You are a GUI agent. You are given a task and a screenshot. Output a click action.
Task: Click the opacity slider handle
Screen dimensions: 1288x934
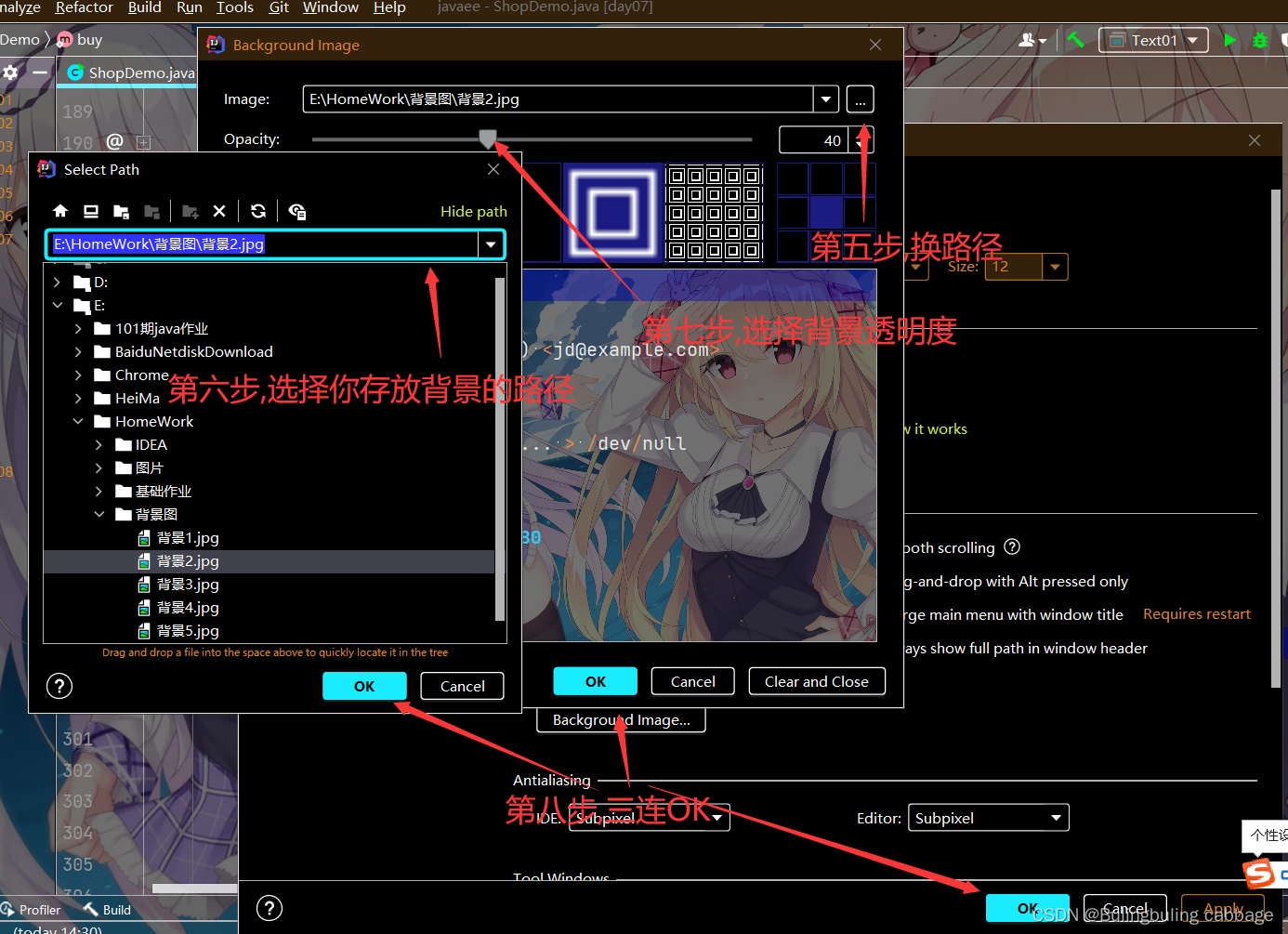[488, 139]
